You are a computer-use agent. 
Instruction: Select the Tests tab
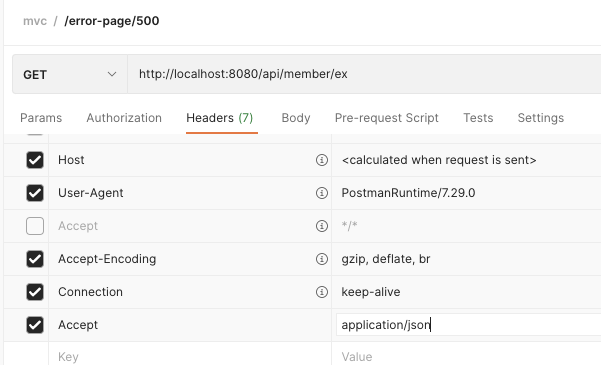click(x=478, y=118)
